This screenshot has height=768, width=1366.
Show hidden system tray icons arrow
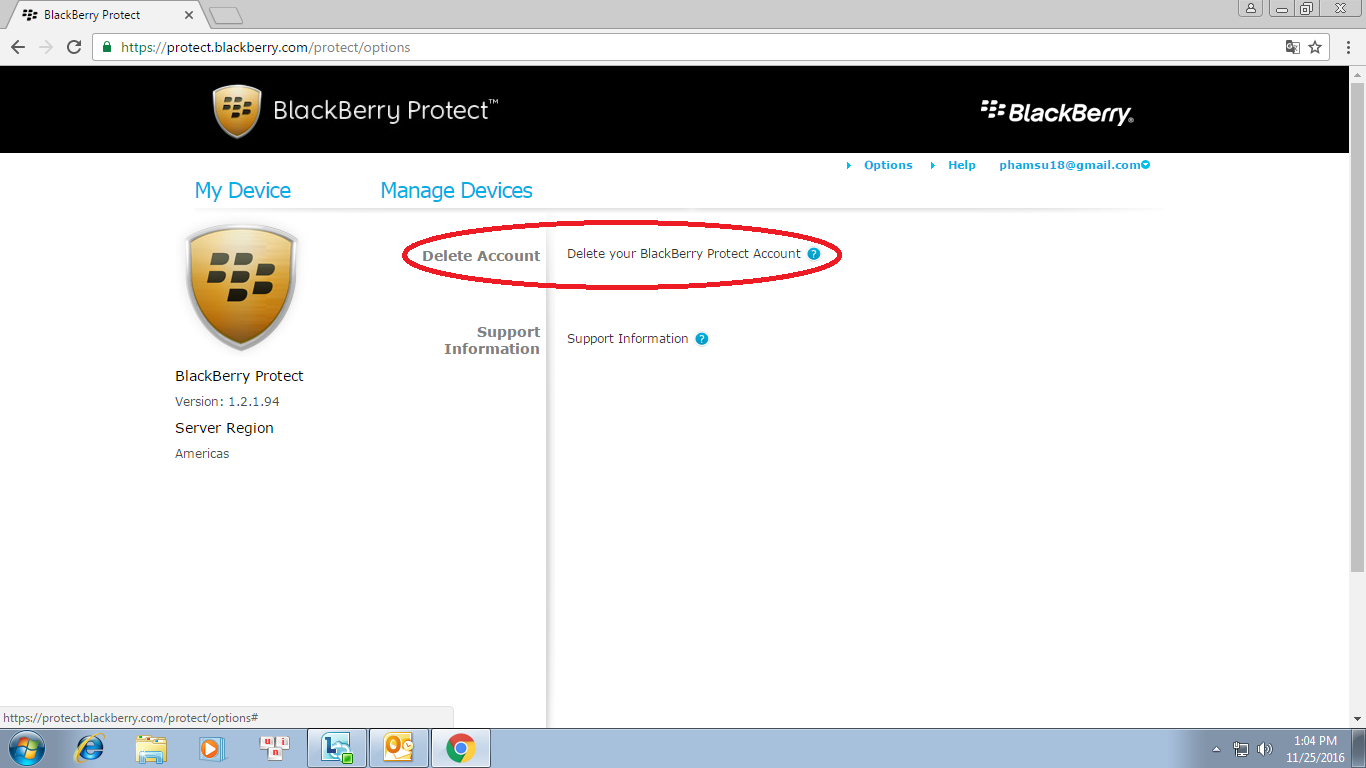click(x=1217, y=749)
